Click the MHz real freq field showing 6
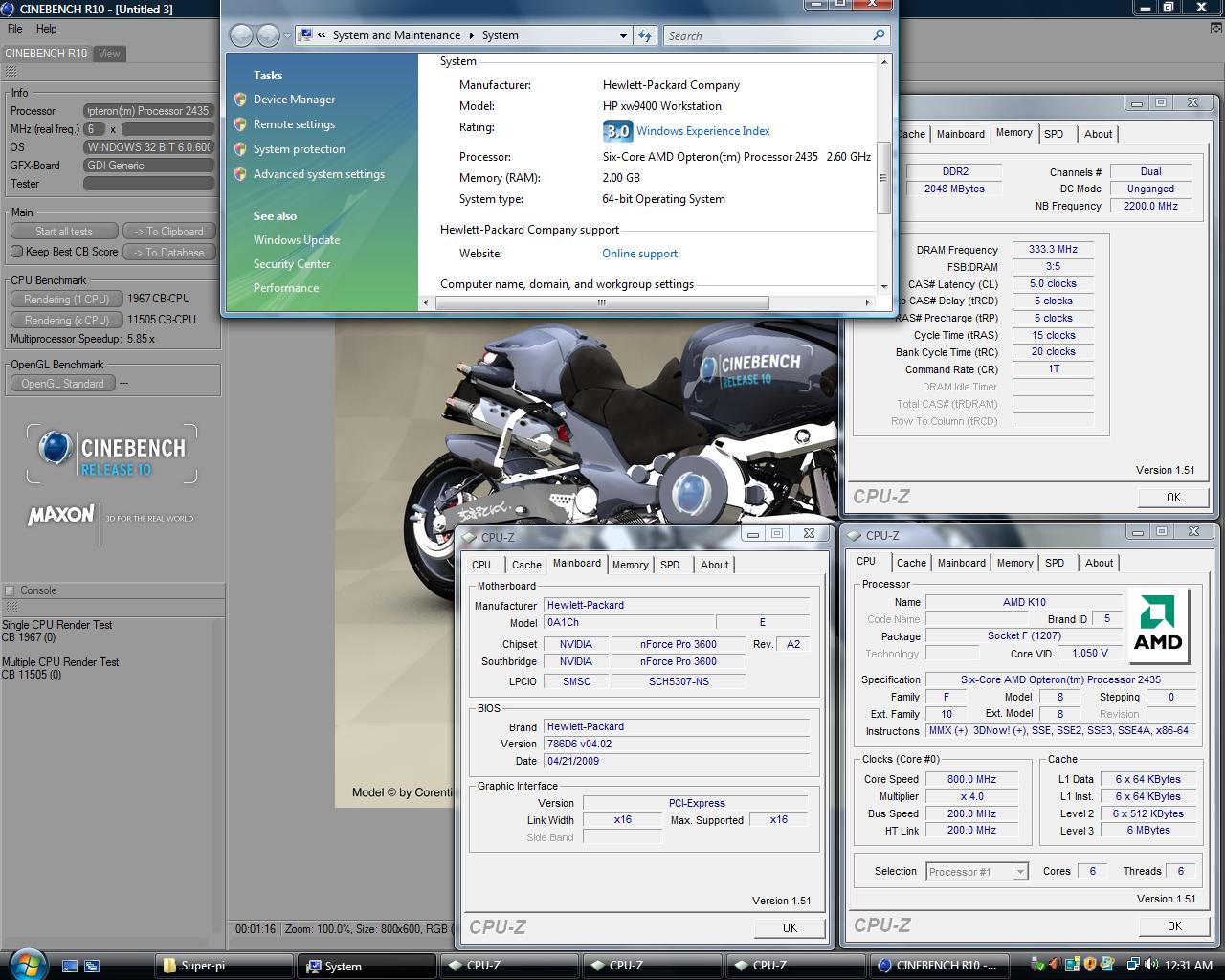Viewport: 1225px width, 980px height. (x=95, y=128)
